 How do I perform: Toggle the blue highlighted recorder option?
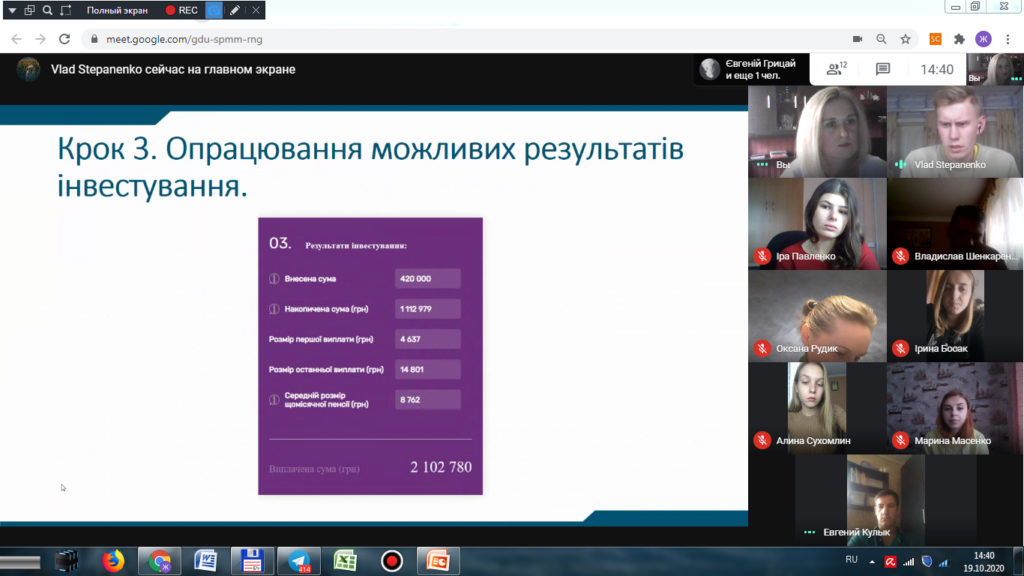pyautogui.click(x=214, y=10)
